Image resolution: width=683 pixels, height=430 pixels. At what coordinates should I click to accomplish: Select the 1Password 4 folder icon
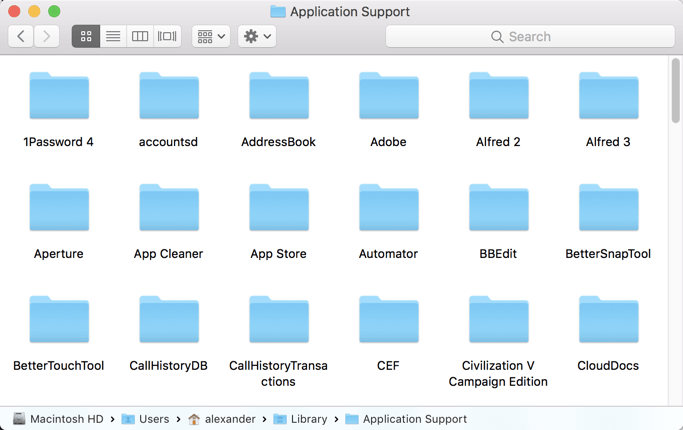[x=59, y=95]
